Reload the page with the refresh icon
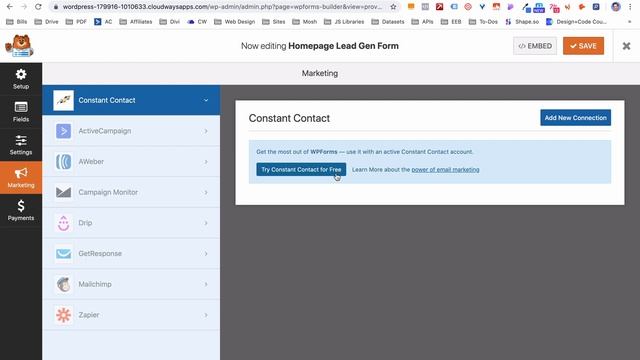640x360 pixels. pos(38,7)
